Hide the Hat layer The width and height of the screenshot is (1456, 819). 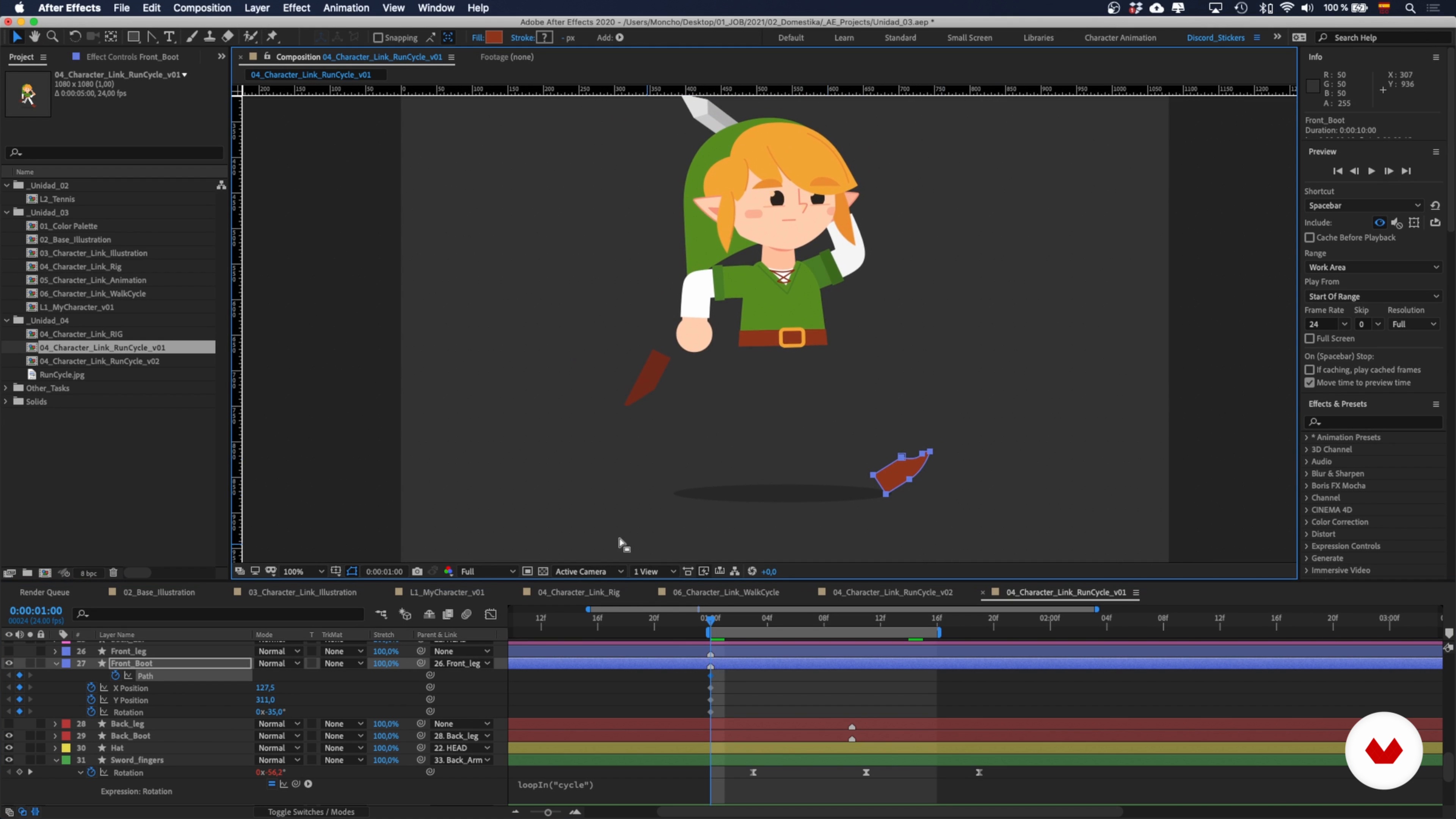click(9, 748)
